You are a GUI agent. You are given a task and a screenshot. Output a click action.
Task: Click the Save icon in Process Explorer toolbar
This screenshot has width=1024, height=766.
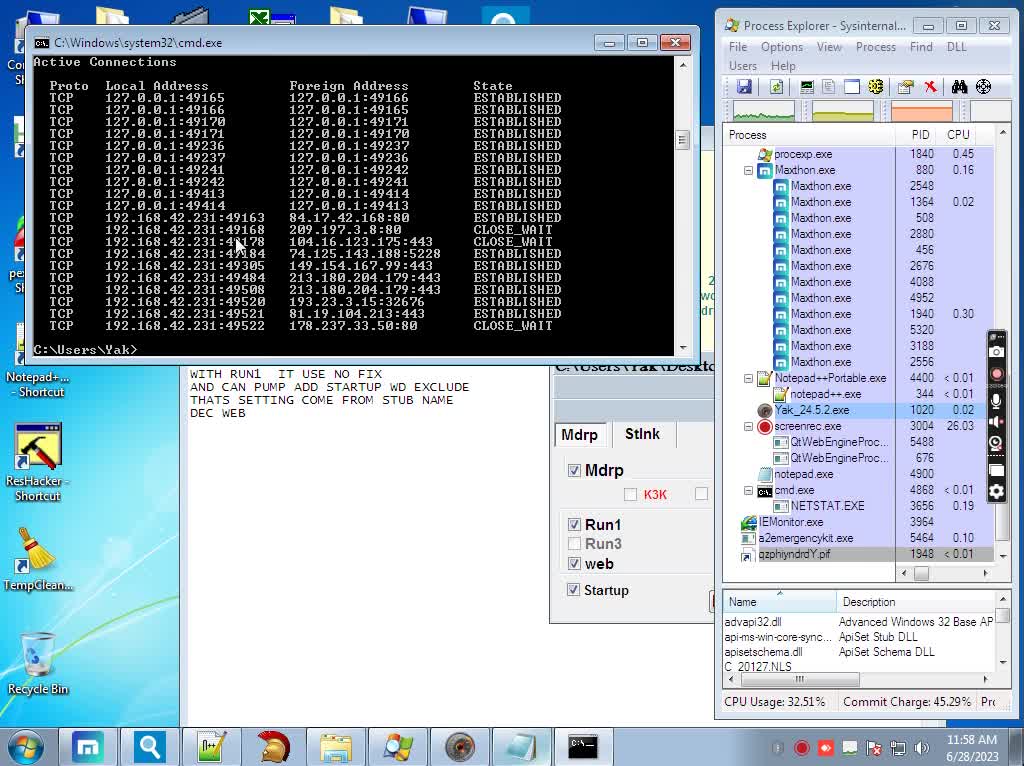pyautogui.click(x=744, y=87)
